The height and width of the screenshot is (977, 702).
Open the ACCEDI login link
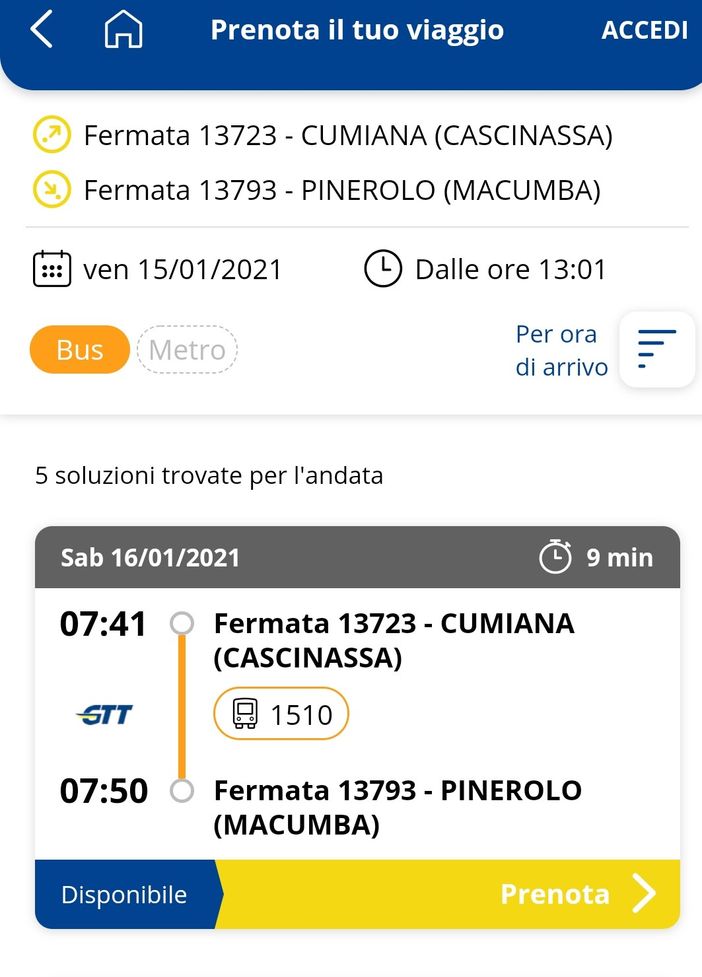click(x=644, y=30)
